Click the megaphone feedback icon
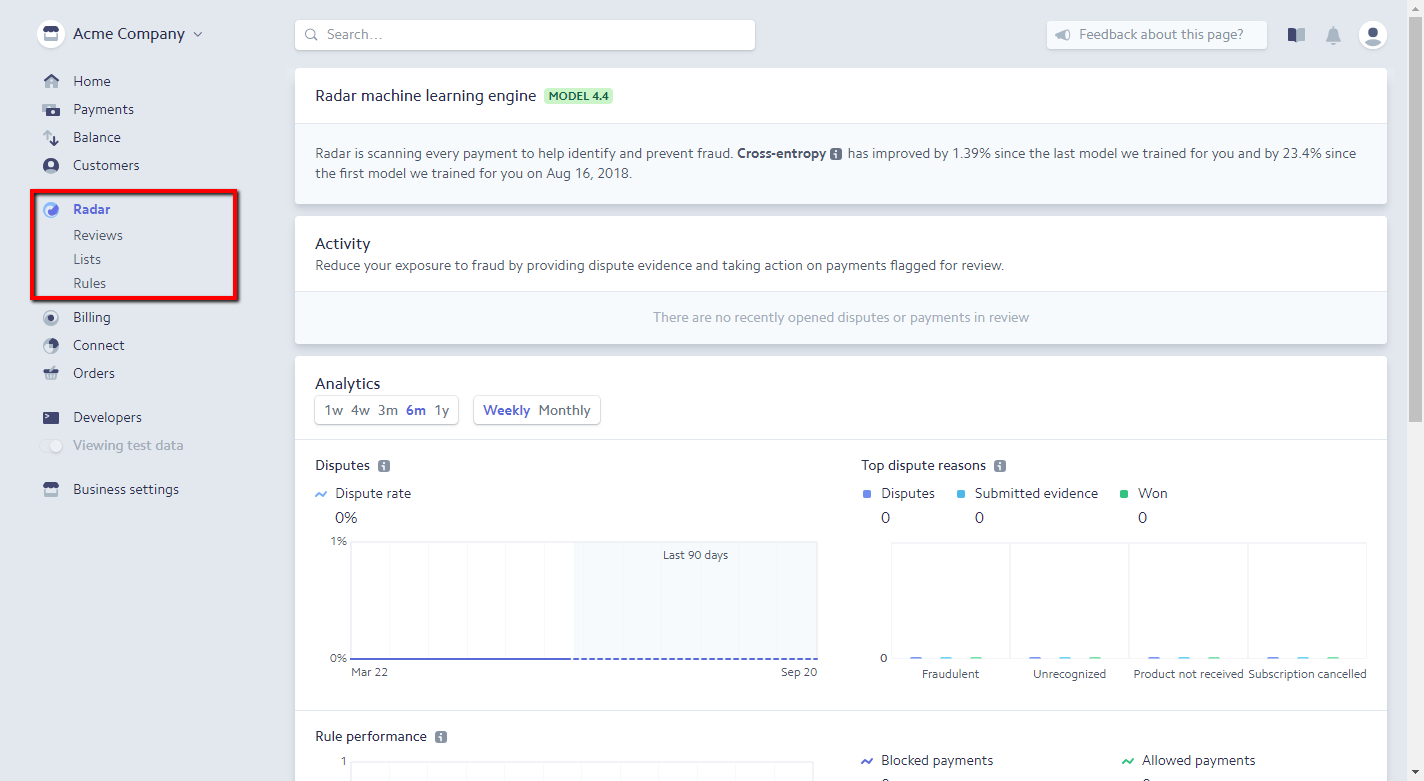Image resolution: width=1424 pixels, height=781 pixels. (1063, 34)
